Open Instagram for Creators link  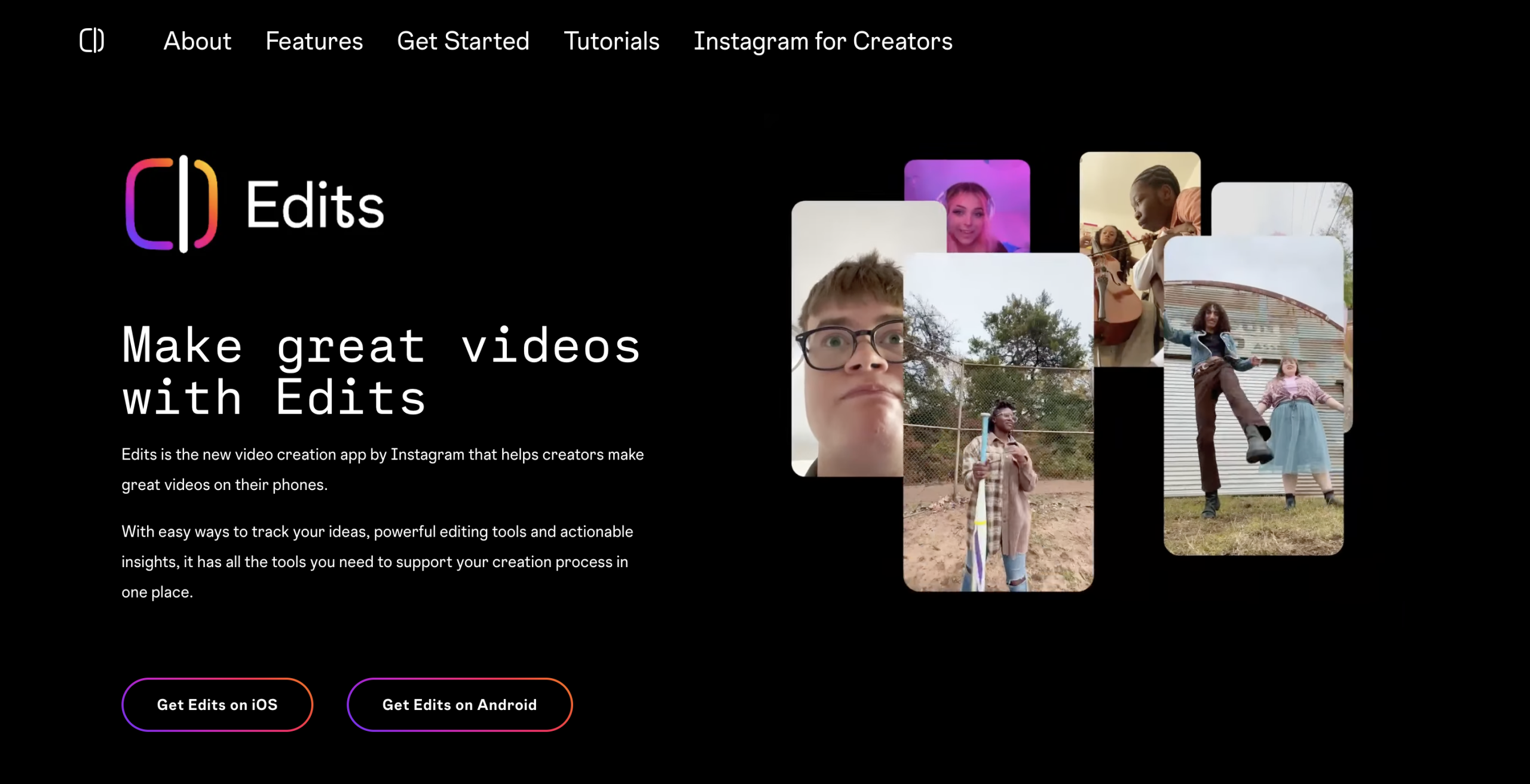pos(823,41)
